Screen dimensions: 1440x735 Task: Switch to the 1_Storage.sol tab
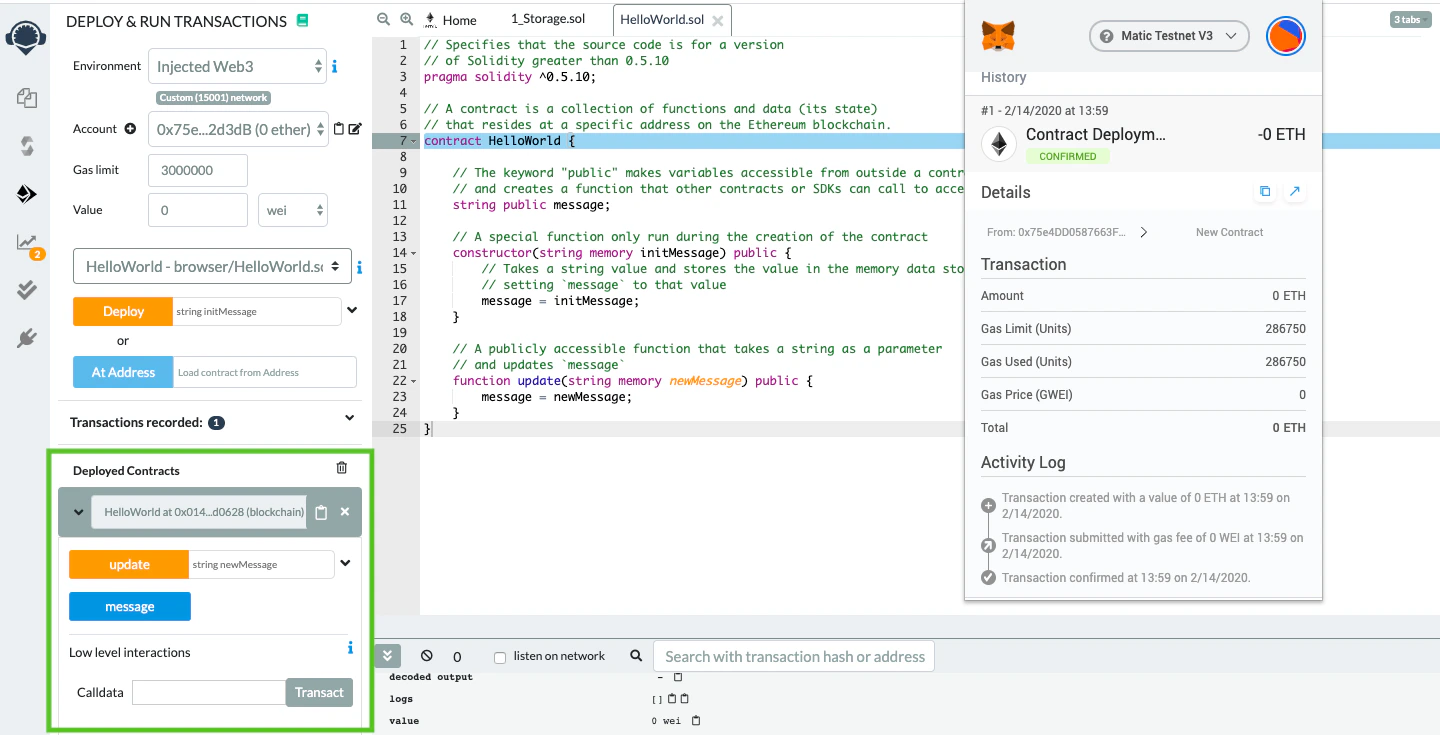tap(546, 19)
